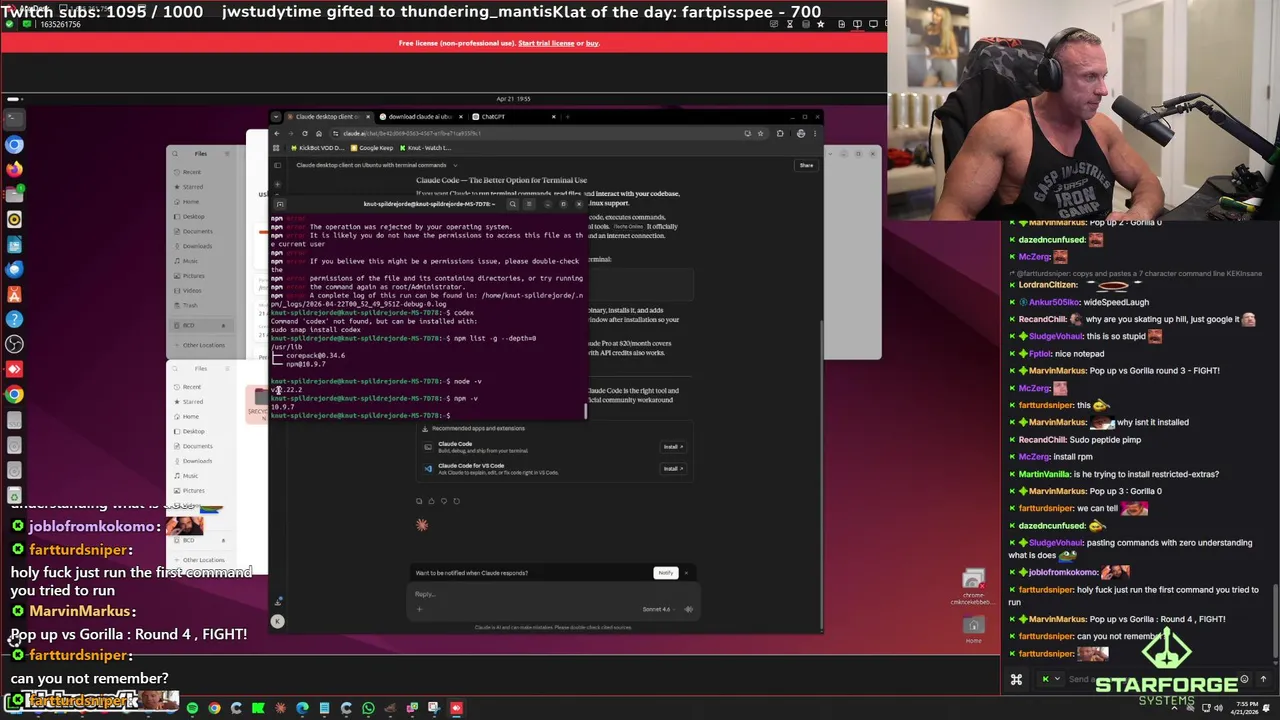
Task: Click Install for Claude Code for VS Code
Action: 672,468
